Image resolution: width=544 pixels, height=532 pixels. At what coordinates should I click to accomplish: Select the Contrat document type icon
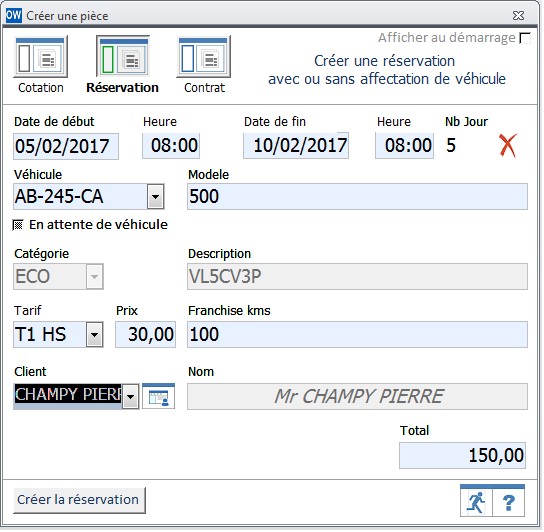(204, 57)
